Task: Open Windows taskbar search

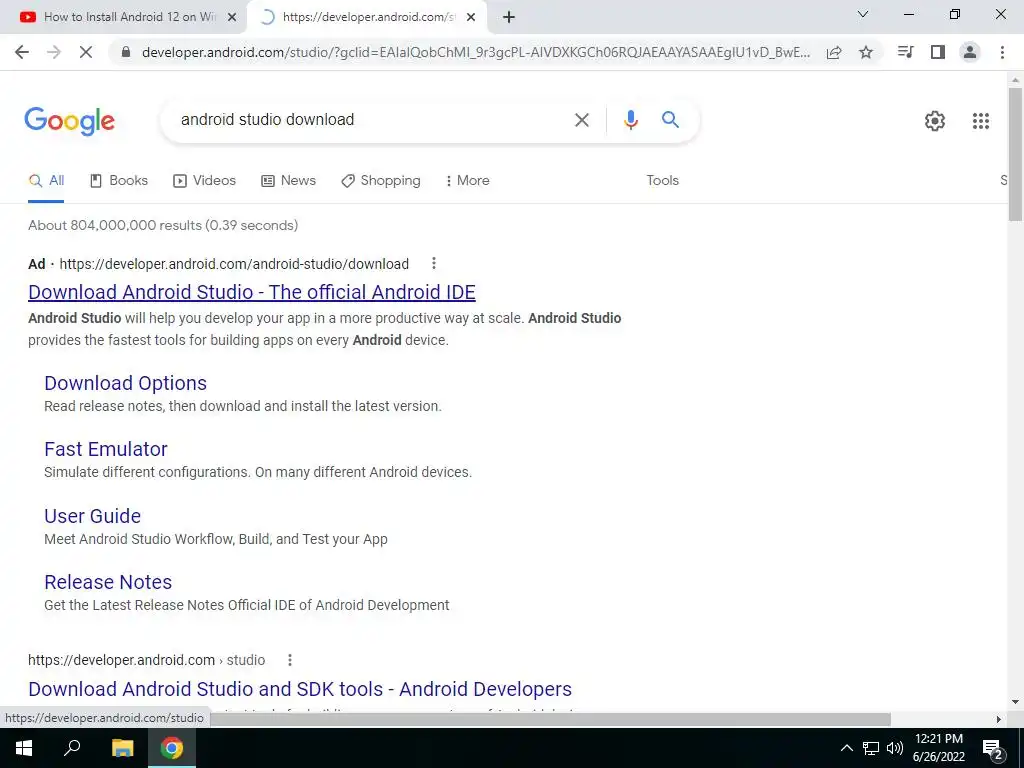Action: tap(72, 747)
